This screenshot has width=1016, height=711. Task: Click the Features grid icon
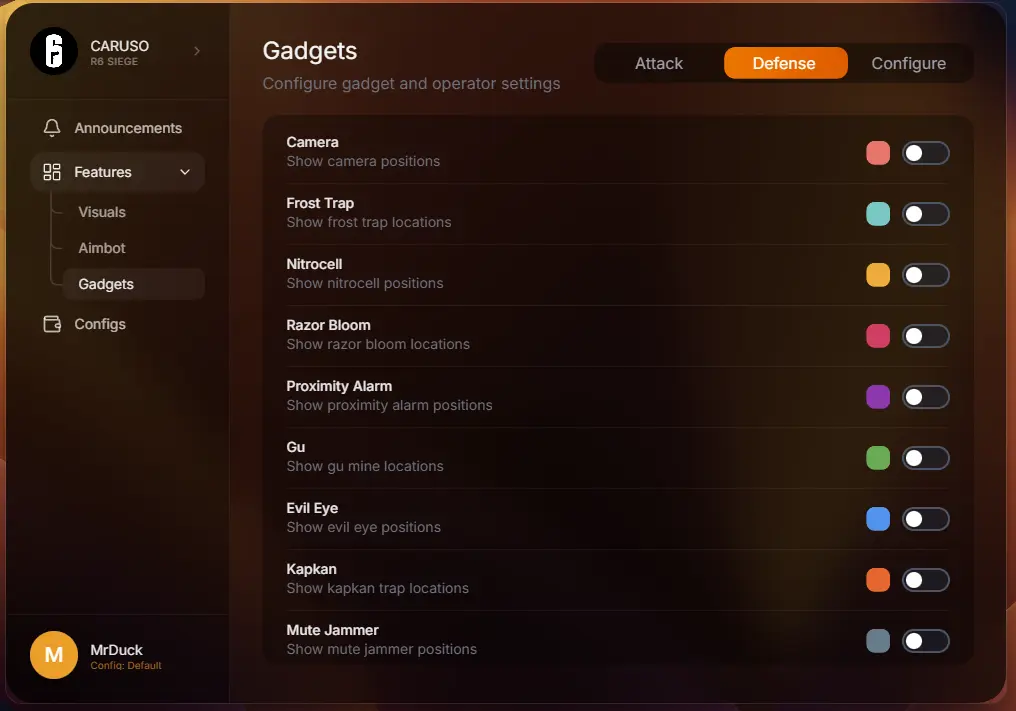[52, 172]
